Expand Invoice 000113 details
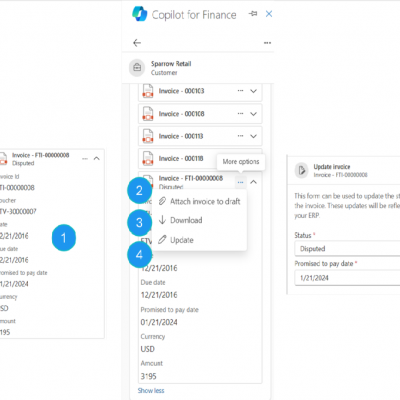This screenshot has height=400, width=400. click(253, 136)
